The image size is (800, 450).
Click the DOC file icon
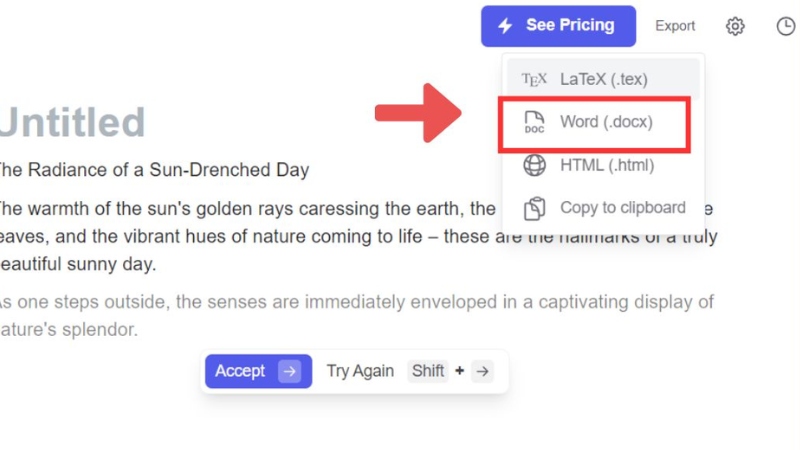(534, 122)
